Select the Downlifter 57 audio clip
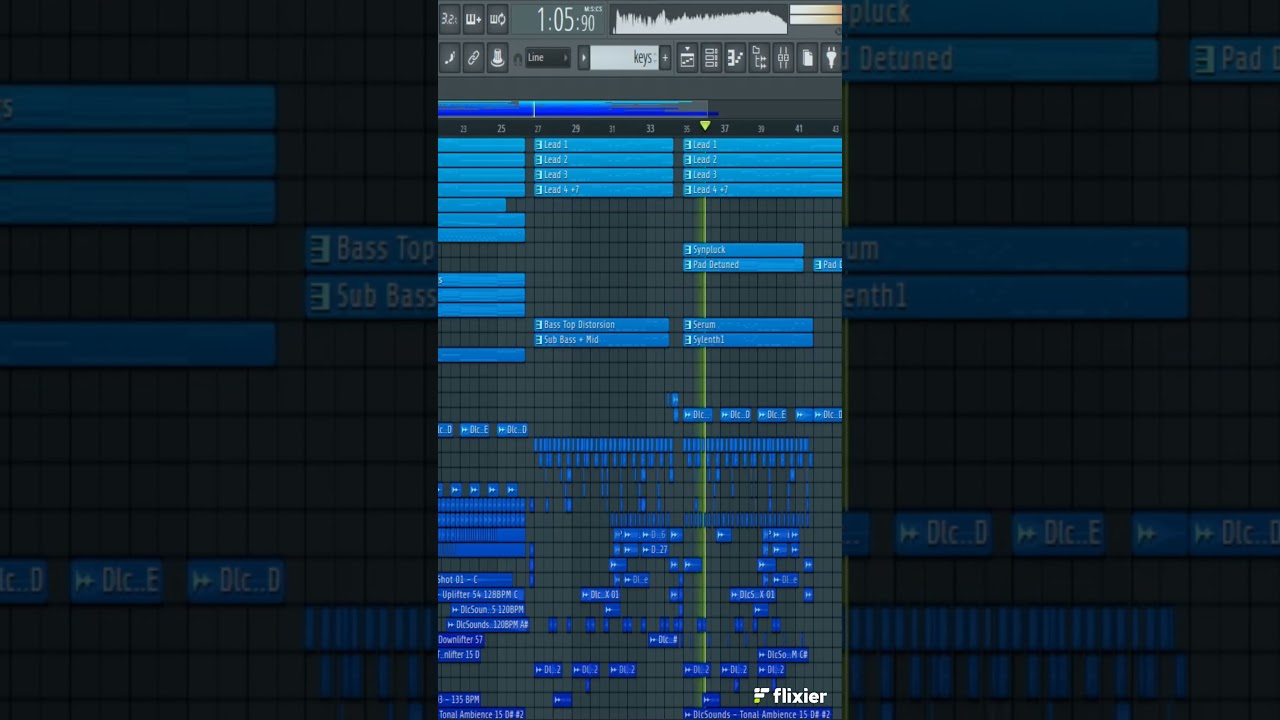Viewport: 1280px width, 720px height. point(462,639)
